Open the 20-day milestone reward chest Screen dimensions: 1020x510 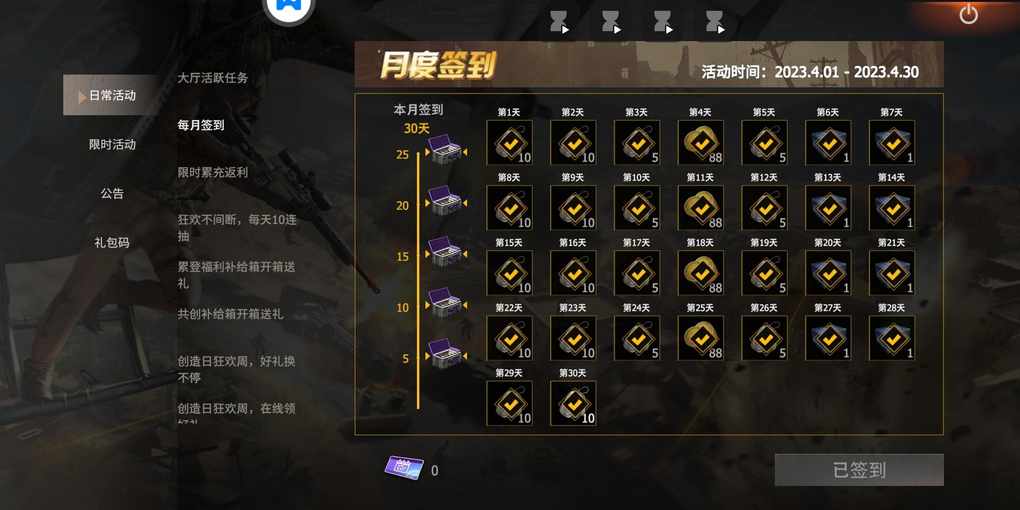coord(446,202)
